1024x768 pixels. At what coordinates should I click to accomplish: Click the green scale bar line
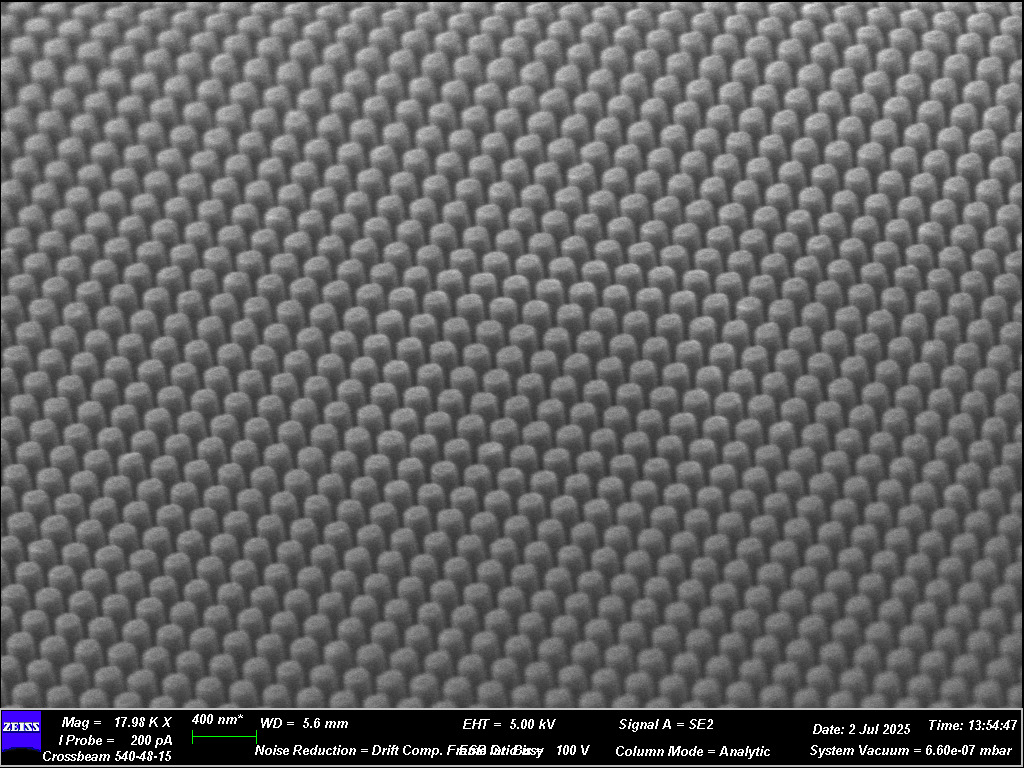[x=224, y=737]
